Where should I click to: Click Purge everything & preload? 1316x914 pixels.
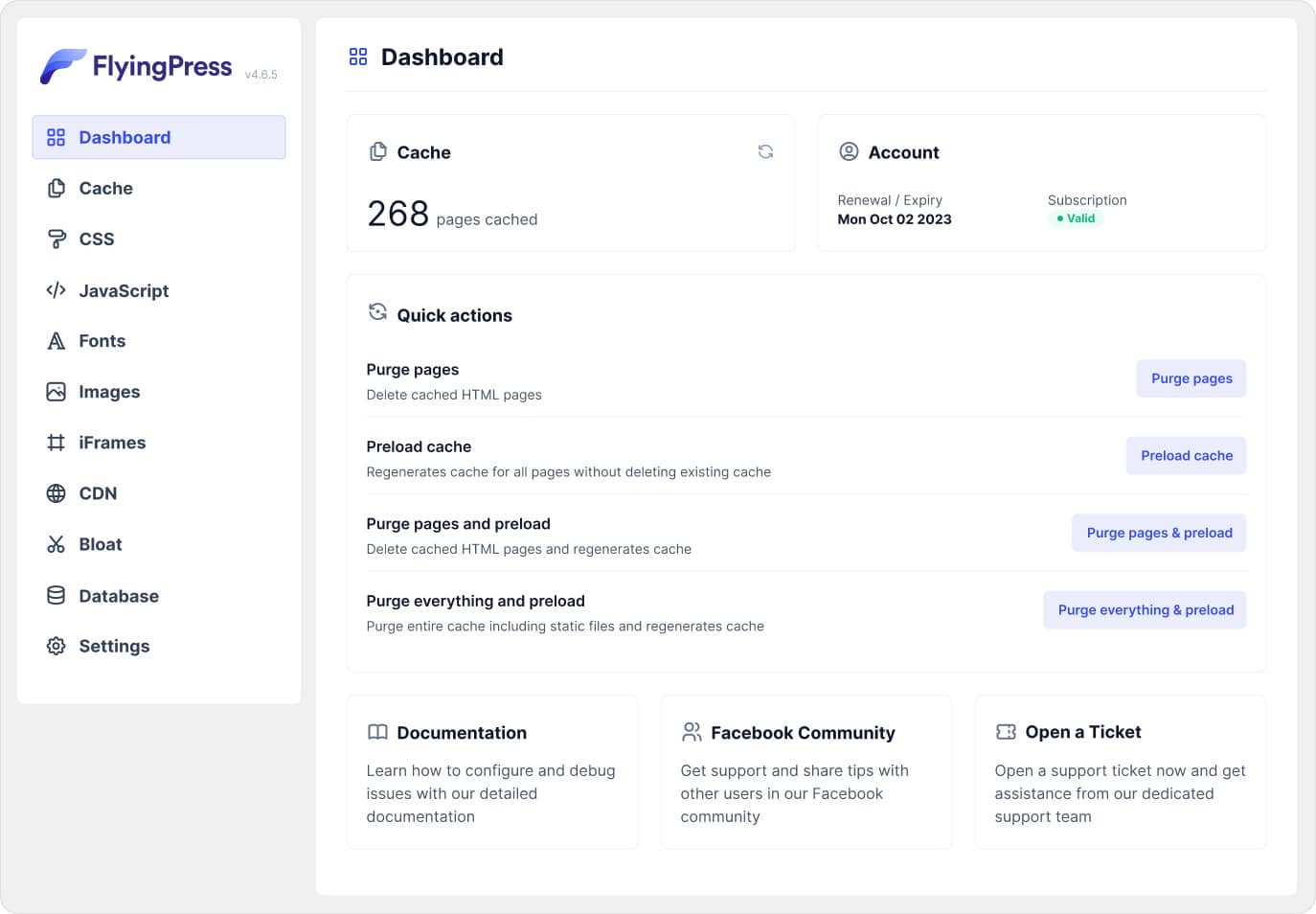pyautogui.click(x=1145, y=609)
